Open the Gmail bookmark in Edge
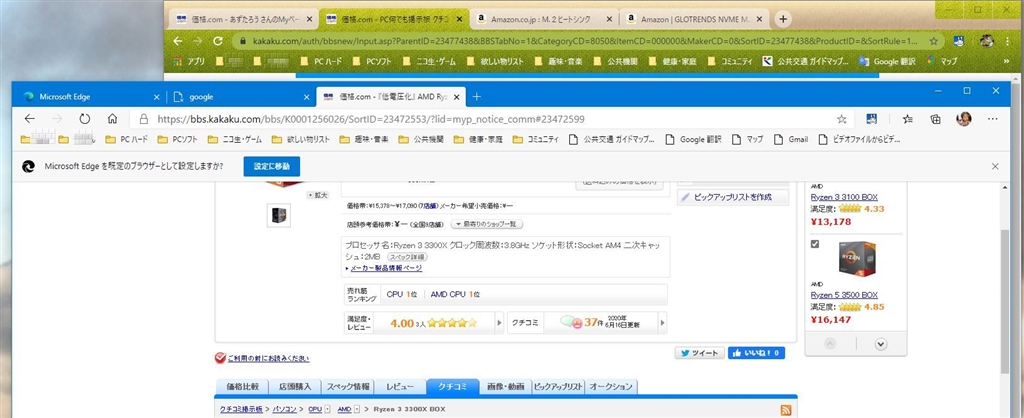 click(791, 139)
